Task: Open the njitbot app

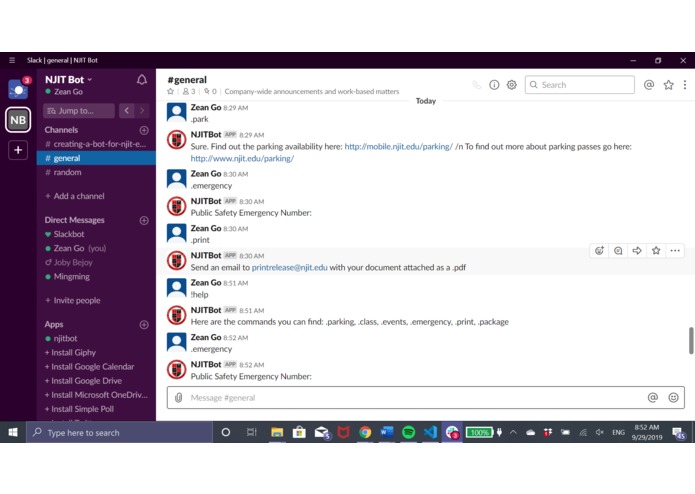Action: [x=96, y=338]
